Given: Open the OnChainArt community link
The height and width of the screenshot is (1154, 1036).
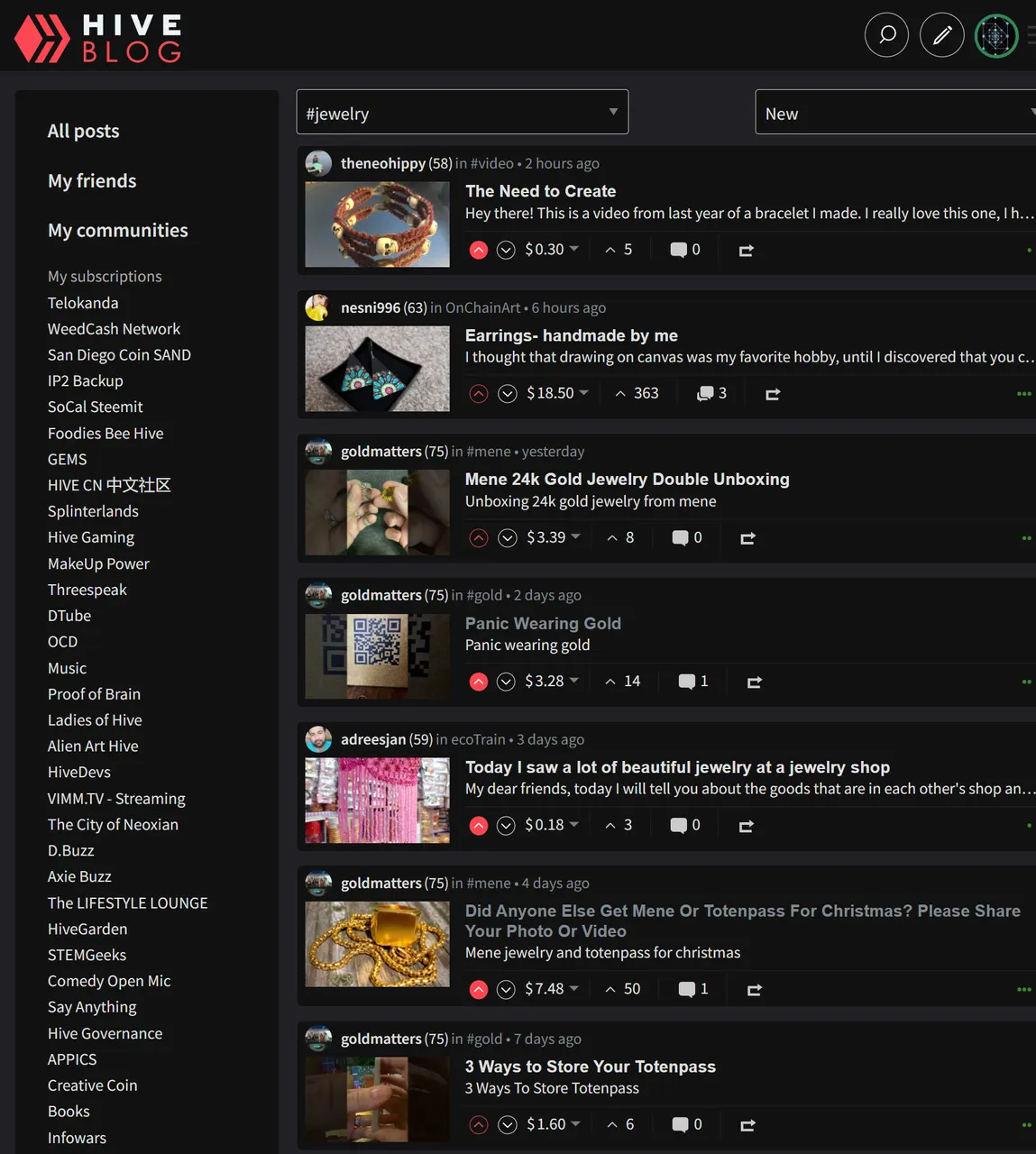Looking at the screenshot, I should tap(482, 307).
